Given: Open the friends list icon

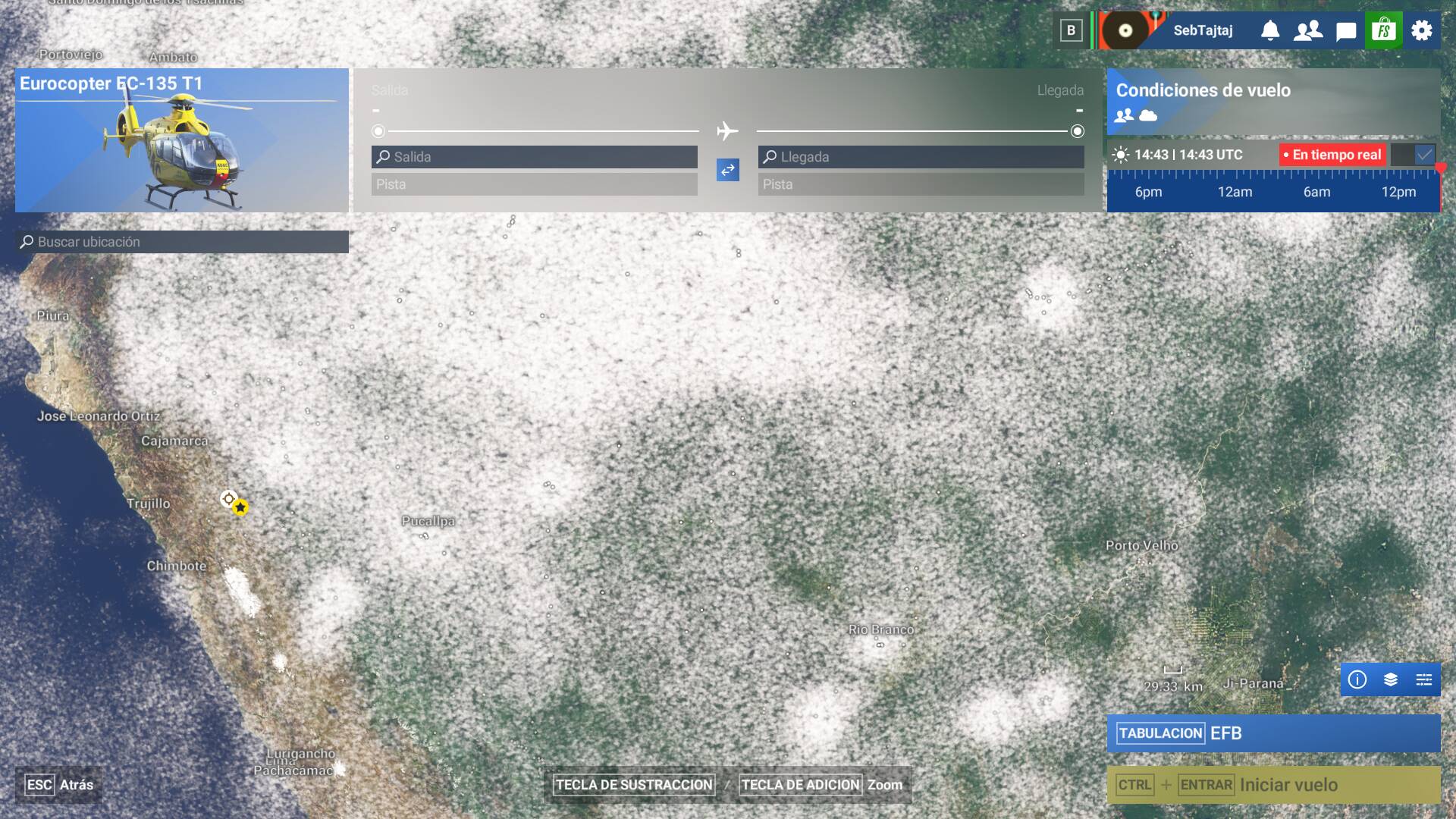Looking at the screenshot, I should pyautogui.click(x=1308, y=30).
